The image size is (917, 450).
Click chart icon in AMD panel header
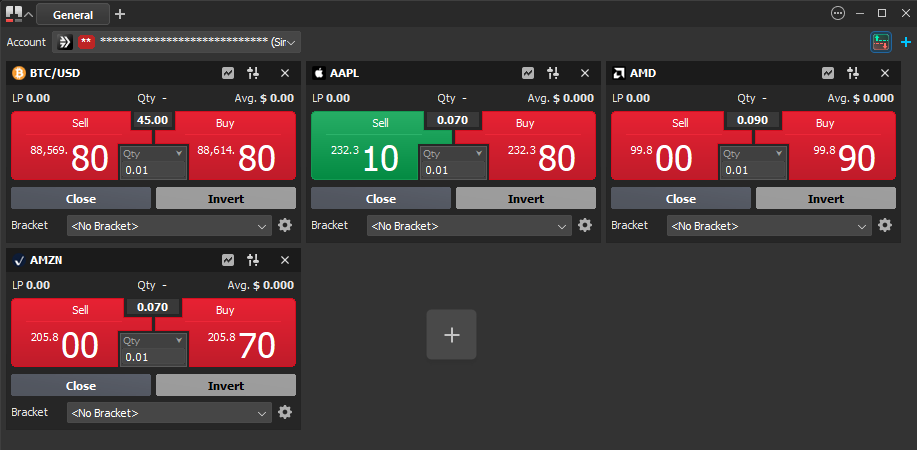828,73
